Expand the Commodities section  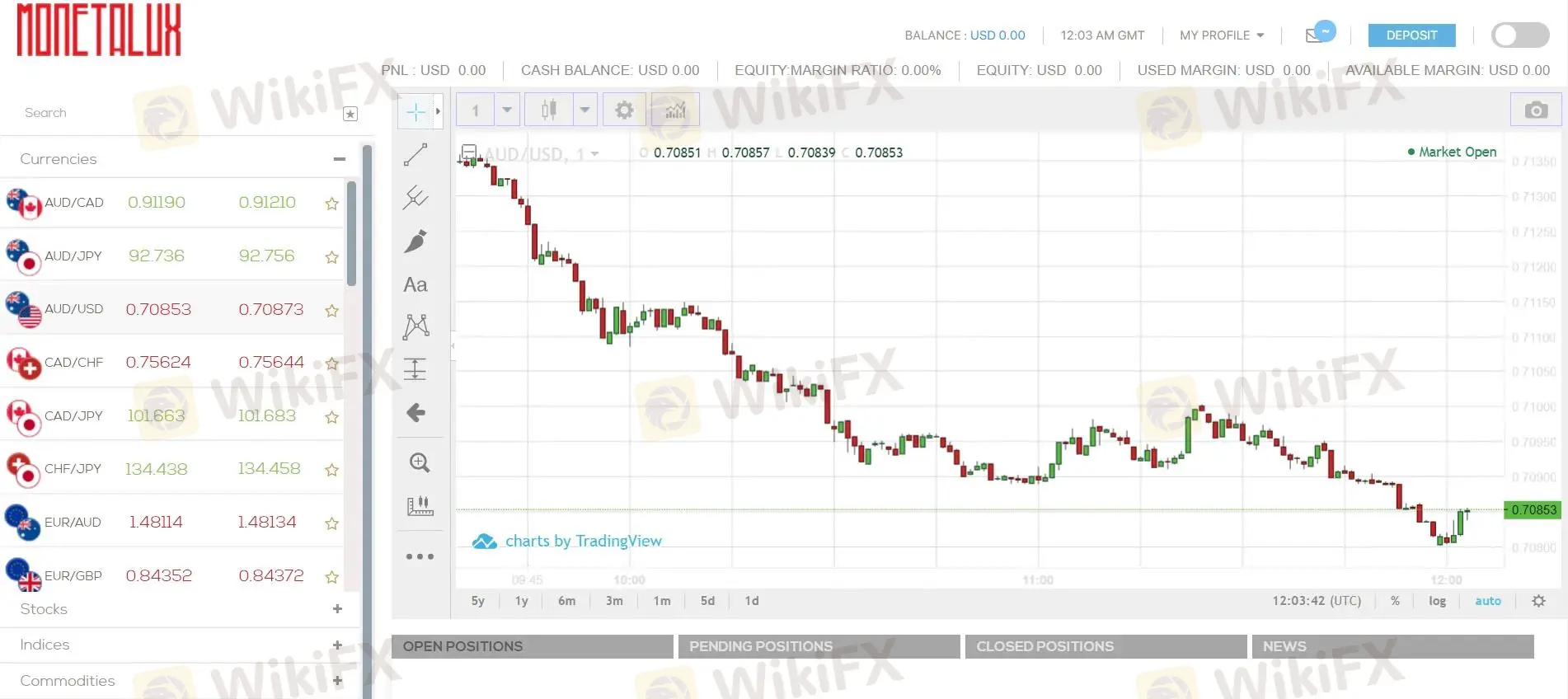[x=337, y=681]
